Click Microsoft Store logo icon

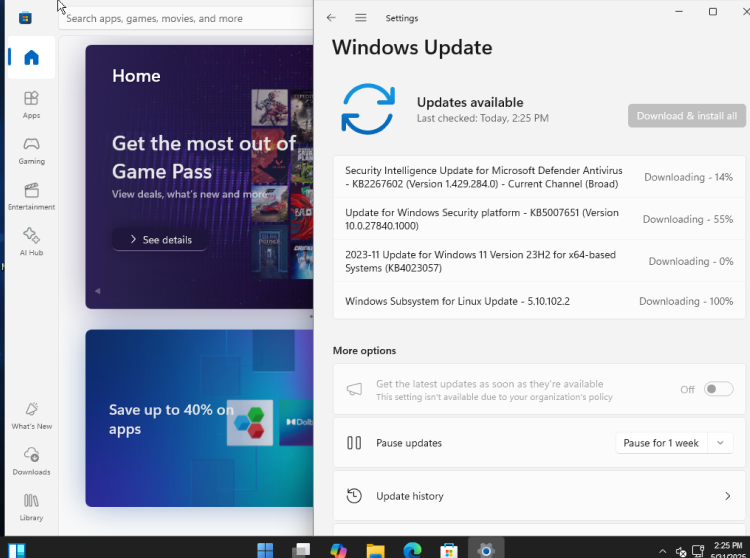click(x=25, y=18)
